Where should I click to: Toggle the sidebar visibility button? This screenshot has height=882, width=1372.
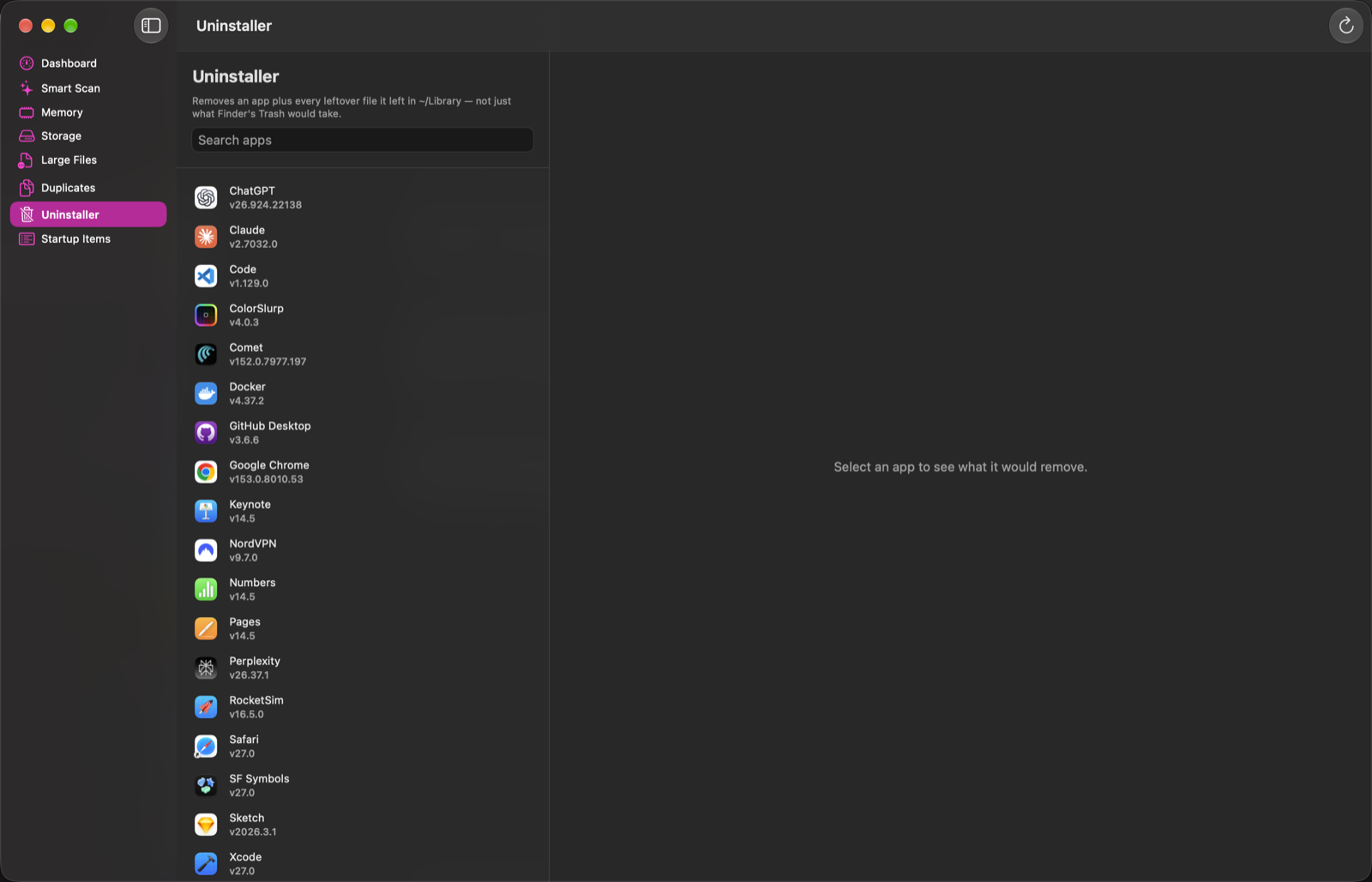pos(151,26)
